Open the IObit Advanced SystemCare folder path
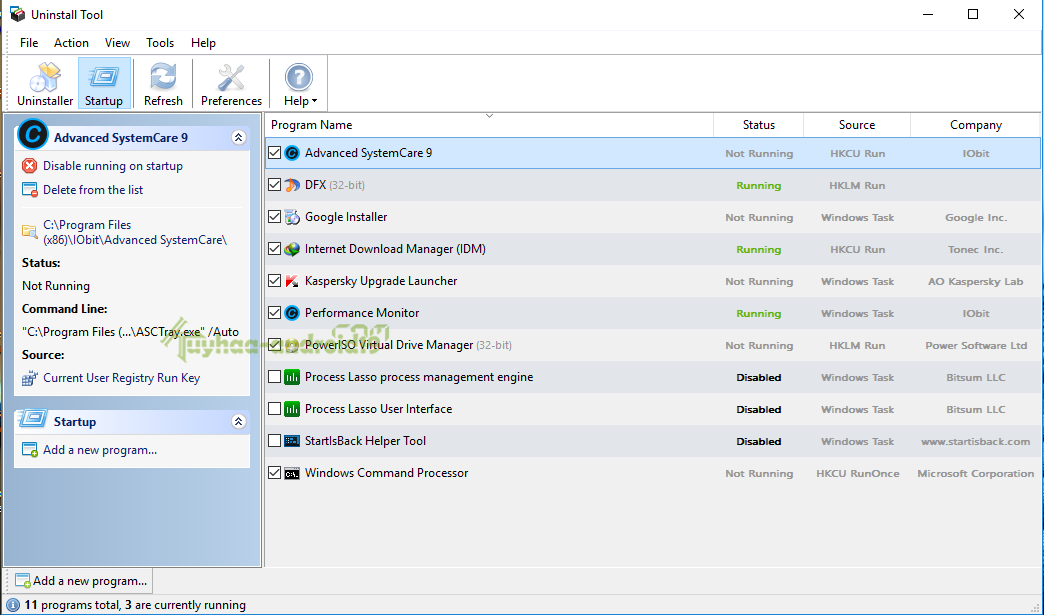Screen dimensions: 1044x615 click(x=135, y=232)
